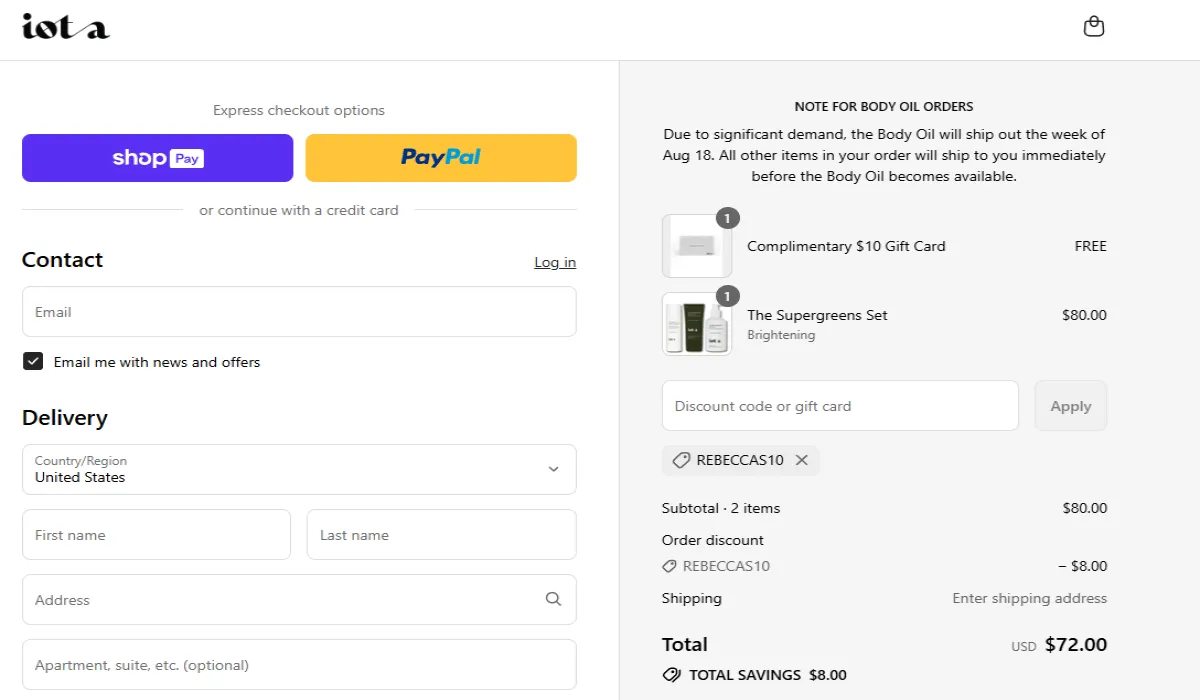Click the 'Express checkout options' text
The height and width of the screenshot is (700, 1200).
[x=299, y=110]
